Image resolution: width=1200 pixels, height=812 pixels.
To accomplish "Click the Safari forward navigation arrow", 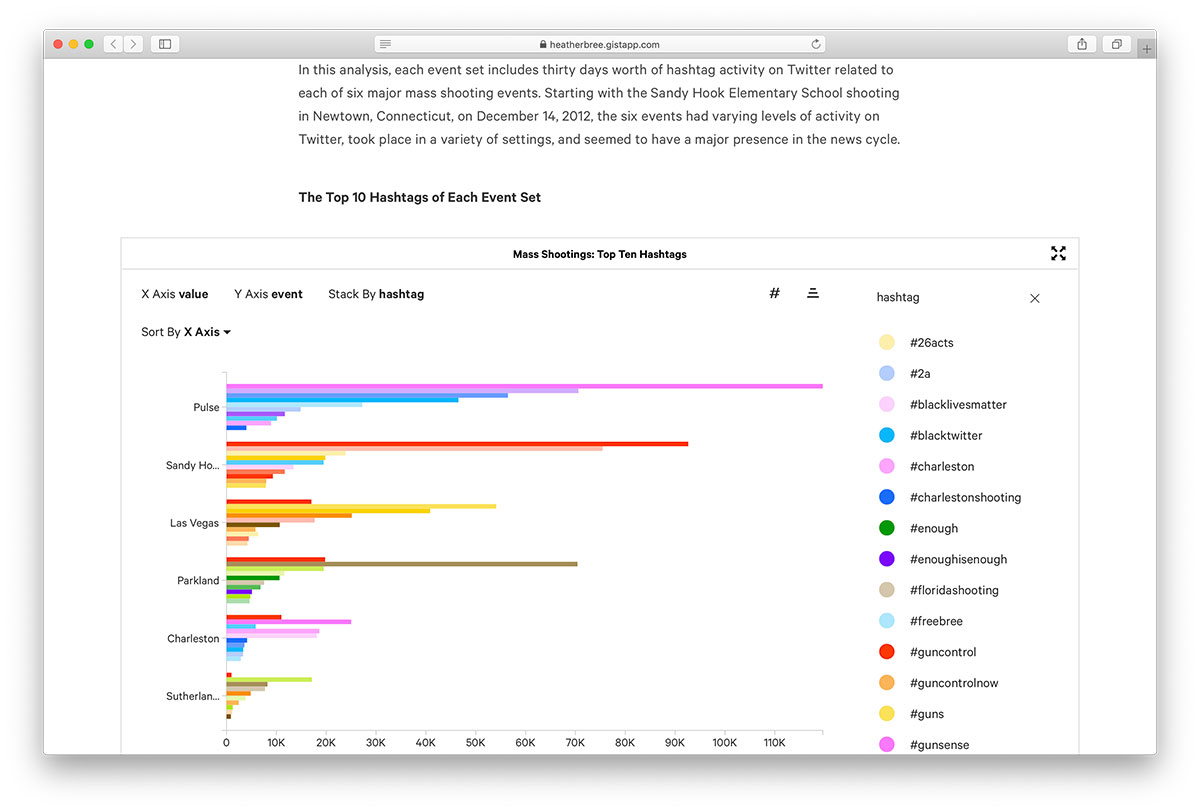I will pos(135,44).
